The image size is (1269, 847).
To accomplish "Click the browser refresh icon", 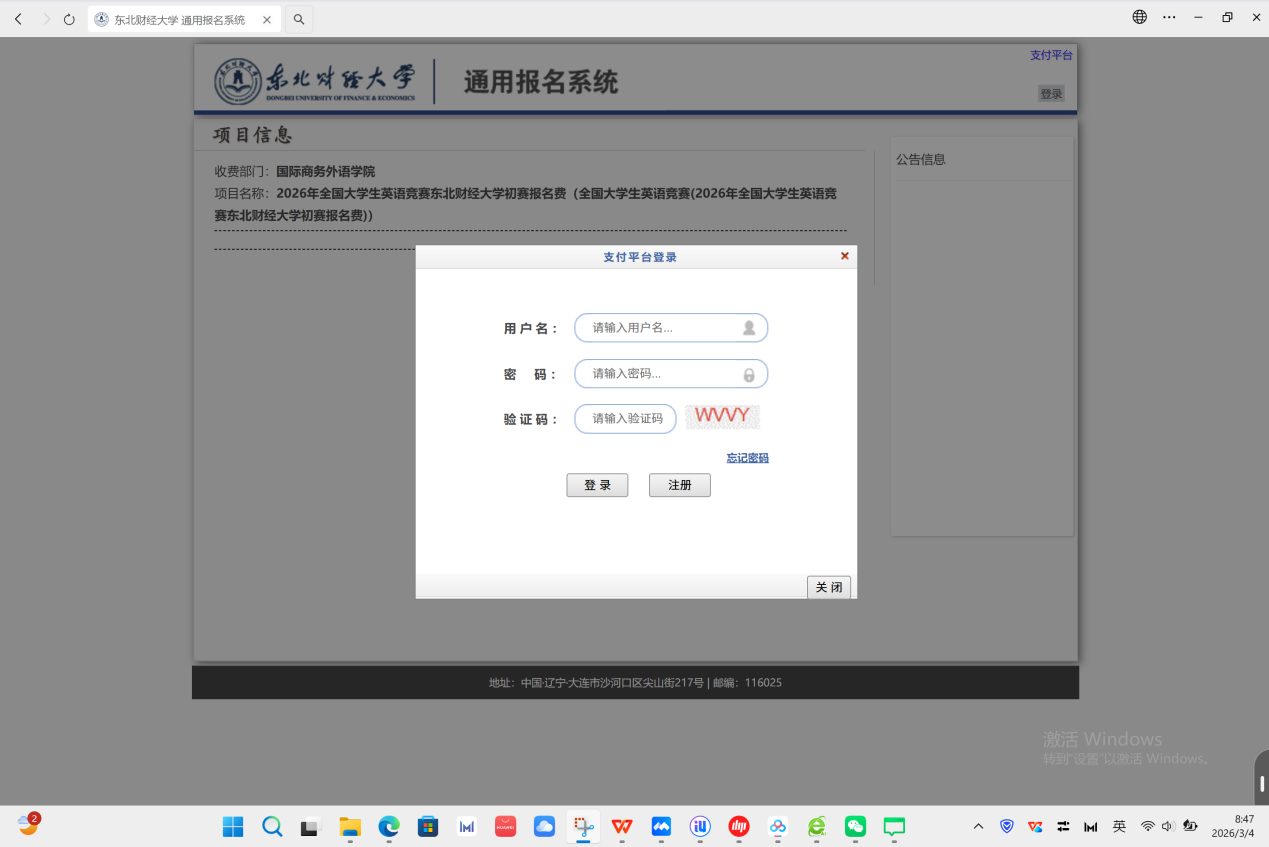I will [69, 19].
